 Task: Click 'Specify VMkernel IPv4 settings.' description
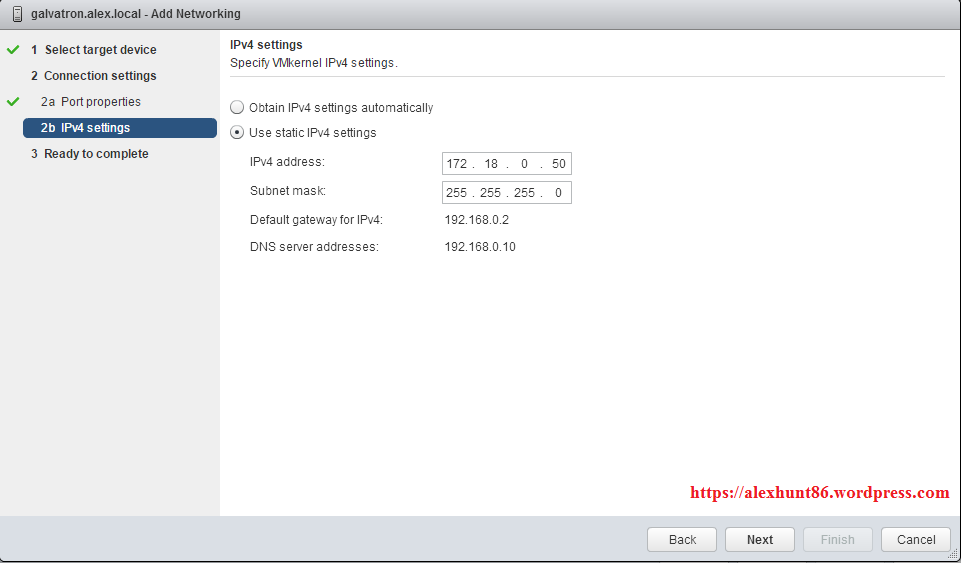coord(314,63)
